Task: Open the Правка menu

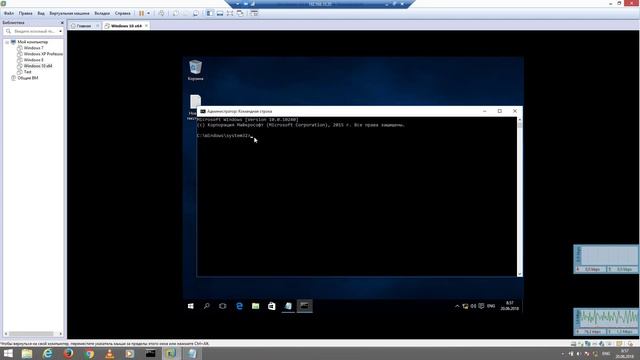Action: [x=25, y=13]
